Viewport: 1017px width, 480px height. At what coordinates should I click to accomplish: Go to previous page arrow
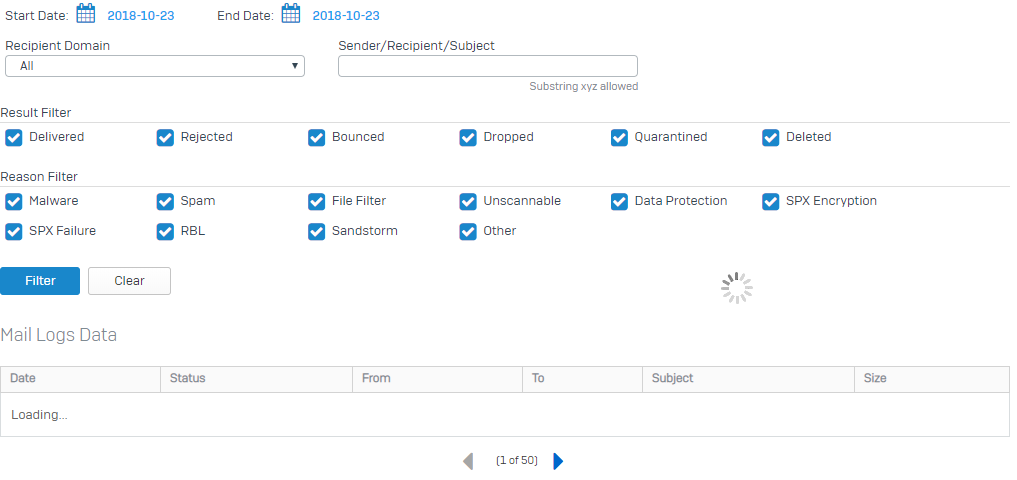click(468, 461)
